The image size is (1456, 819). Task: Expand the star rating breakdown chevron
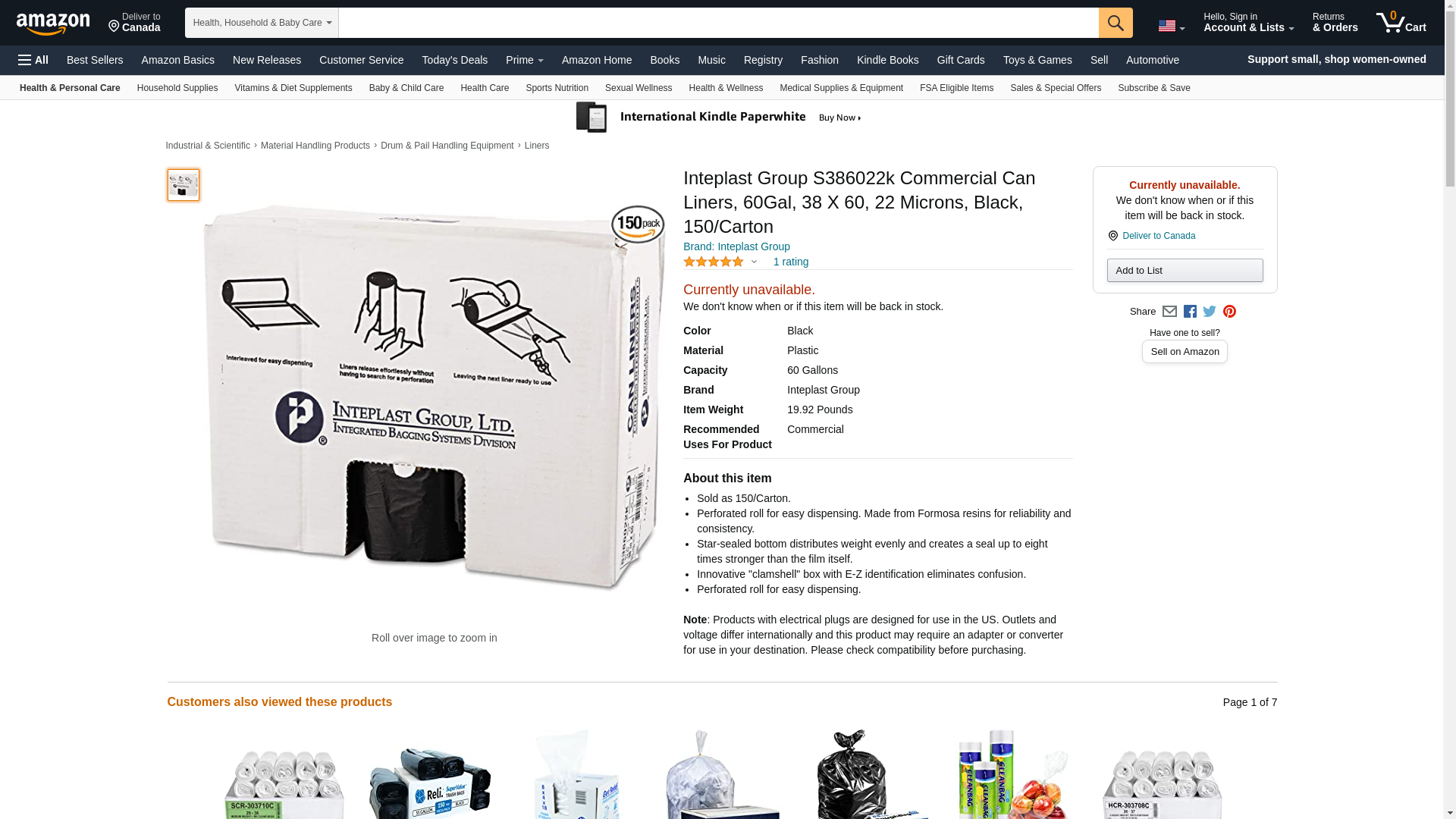(x=754, y=262)
